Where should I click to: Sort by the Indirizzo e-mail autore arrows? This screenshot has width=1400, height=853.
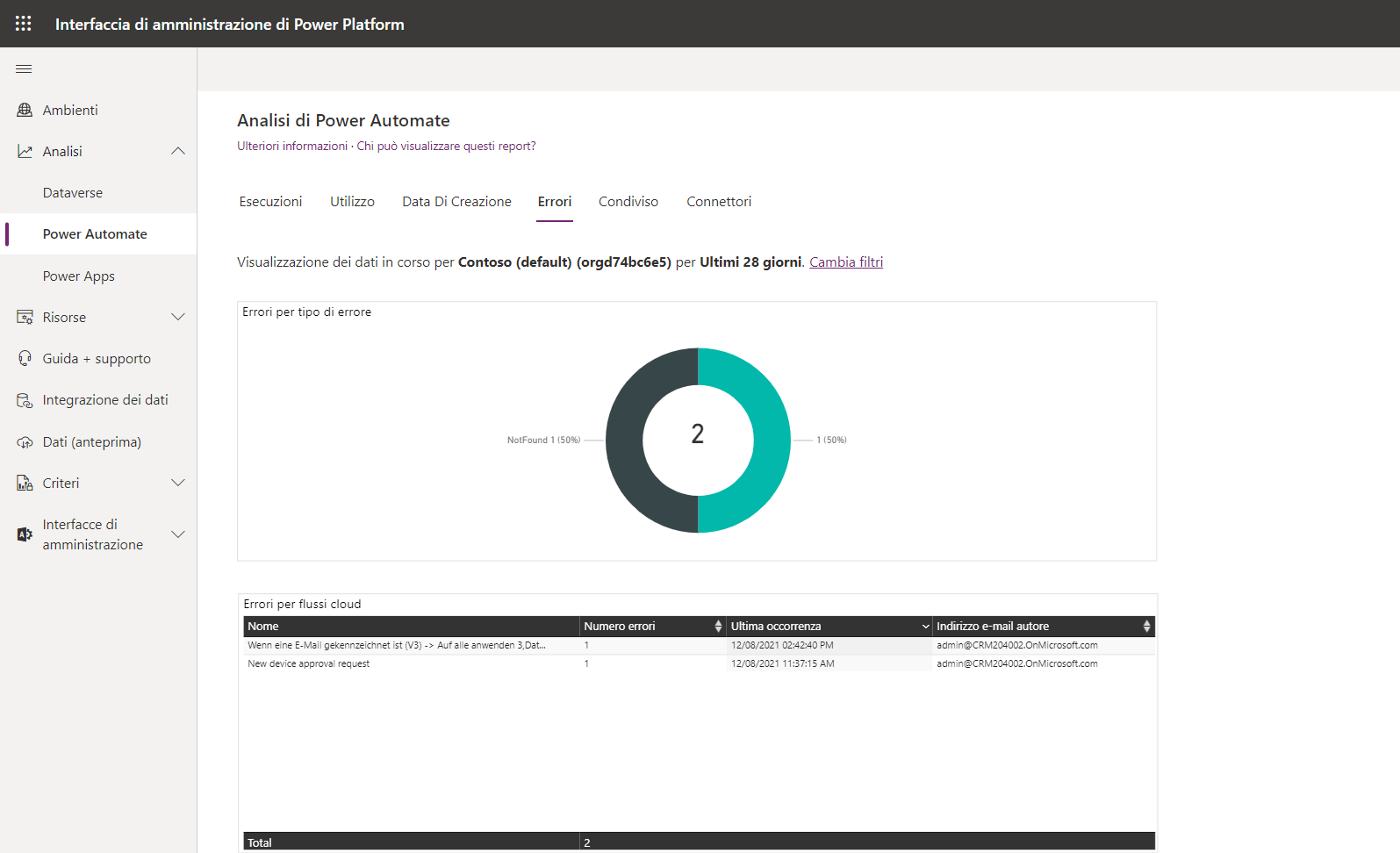[1146, 626]
